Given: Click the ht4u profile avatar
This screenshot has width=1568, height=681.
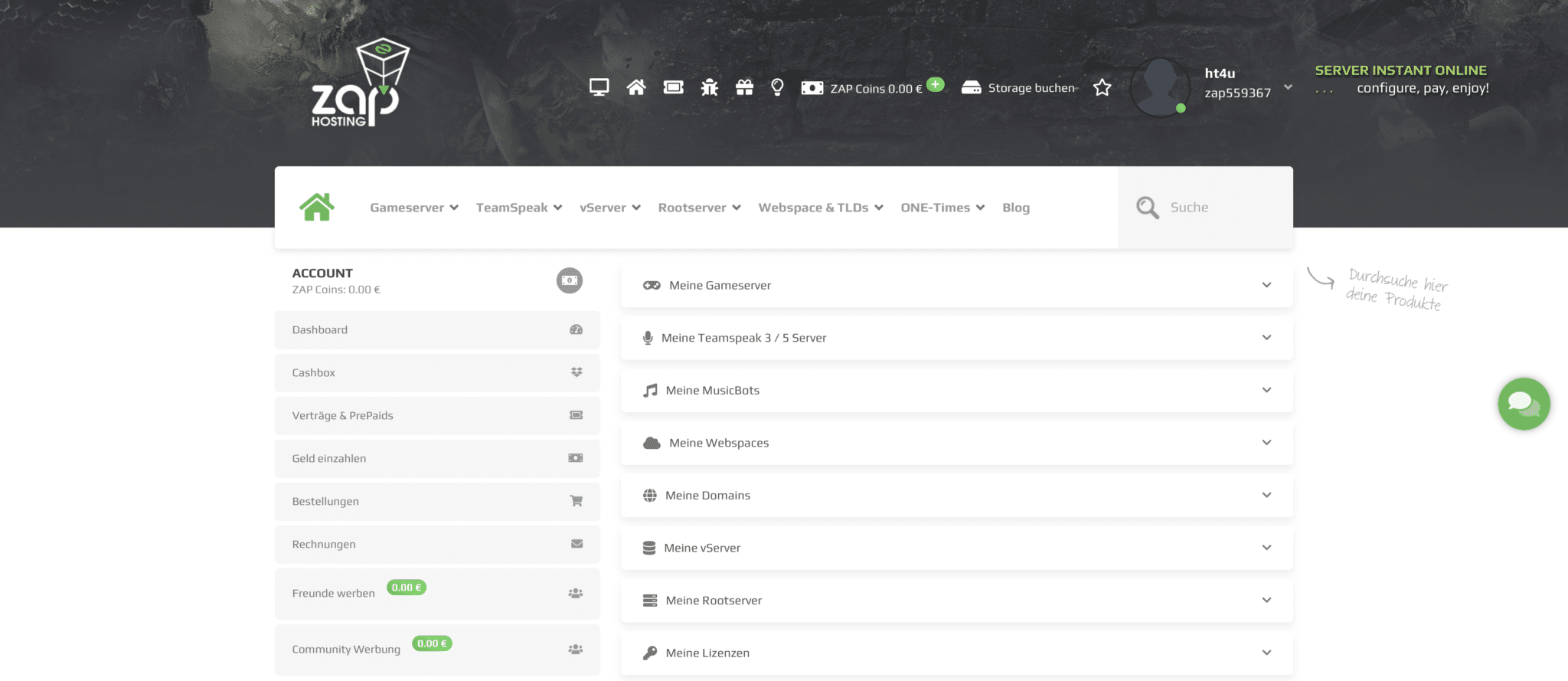Looking at the screenshot, I should (1160, 87).
